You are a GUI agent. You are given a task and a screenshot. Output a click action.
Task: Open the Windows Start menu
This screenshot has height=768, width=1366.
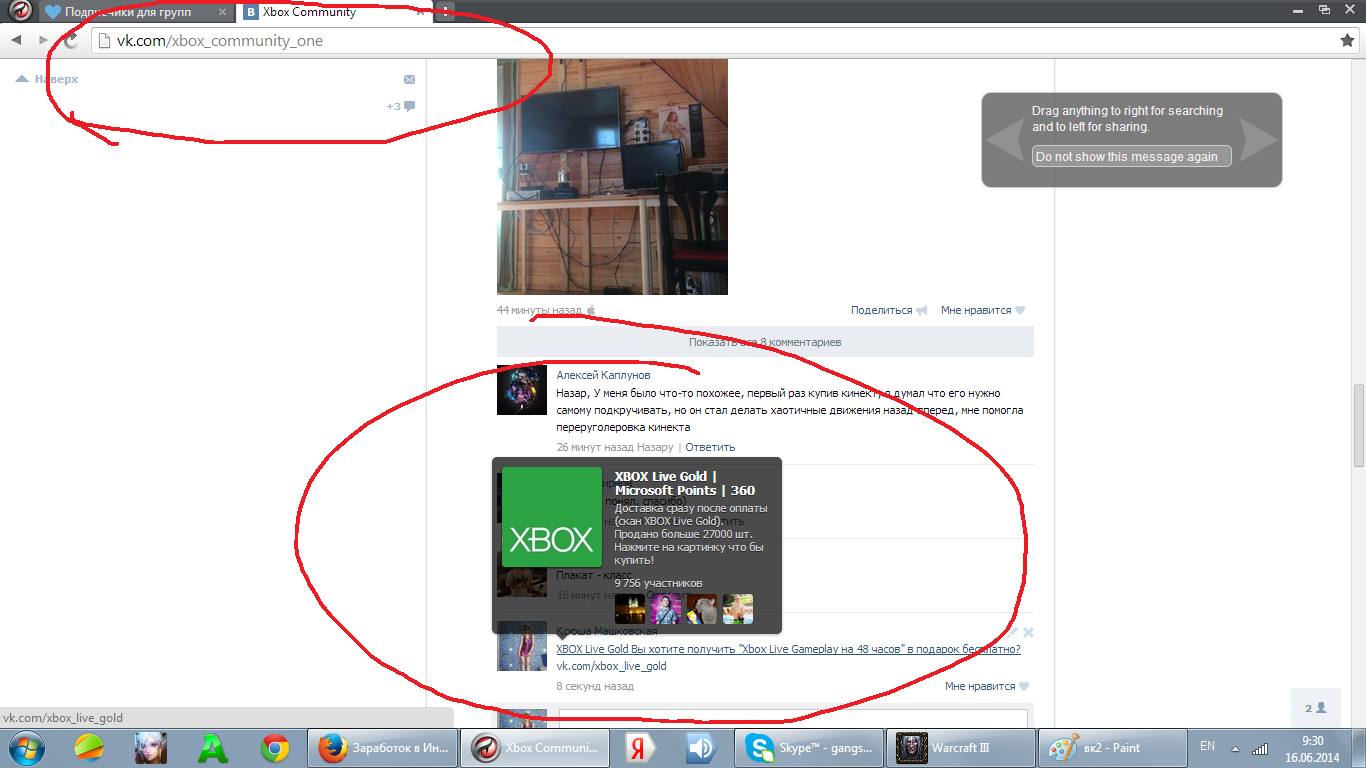pos(25,747)
